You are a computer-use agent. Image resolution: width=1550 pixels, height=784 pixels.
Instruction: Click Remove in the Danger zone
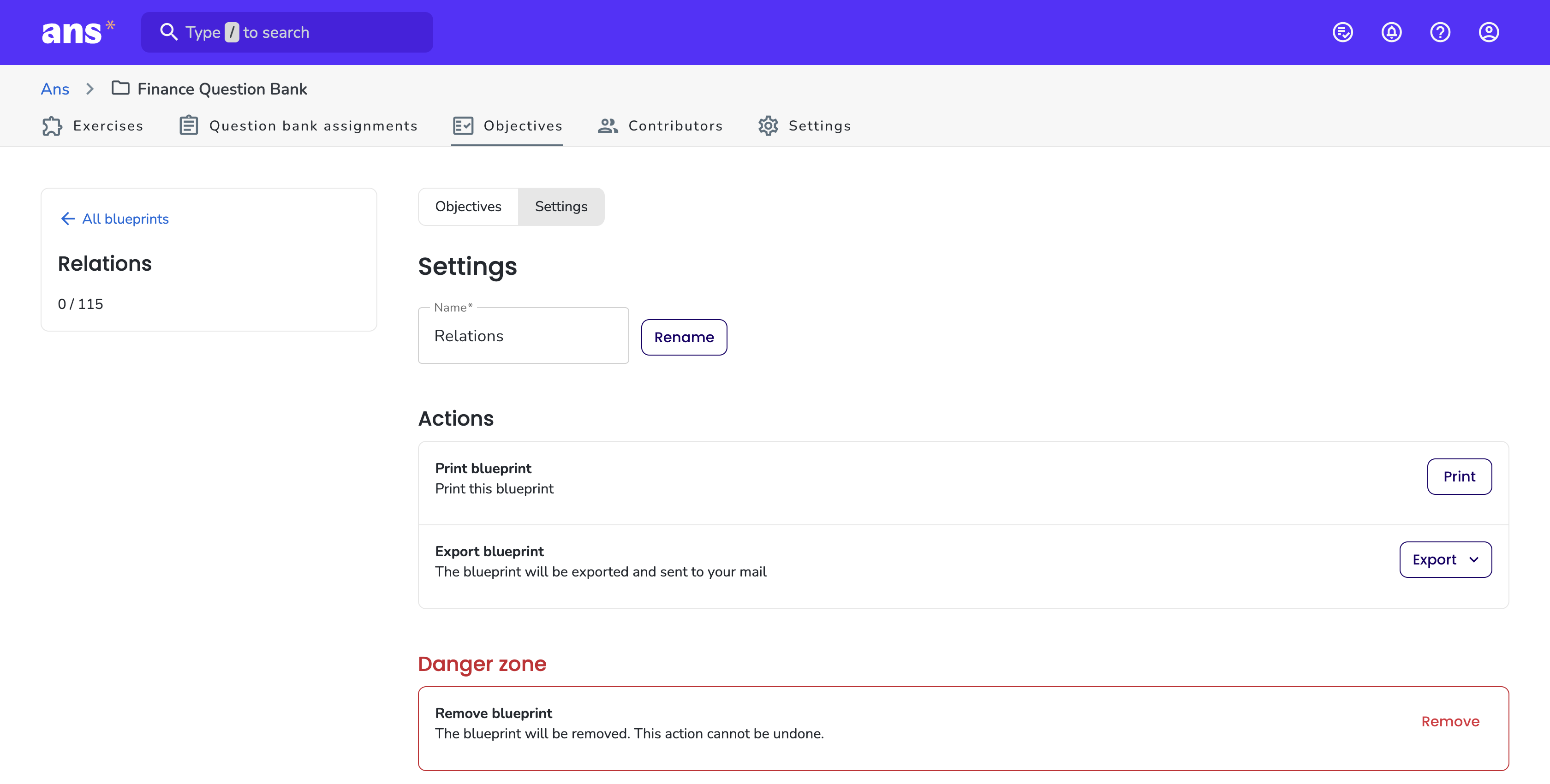point(1450,721)
